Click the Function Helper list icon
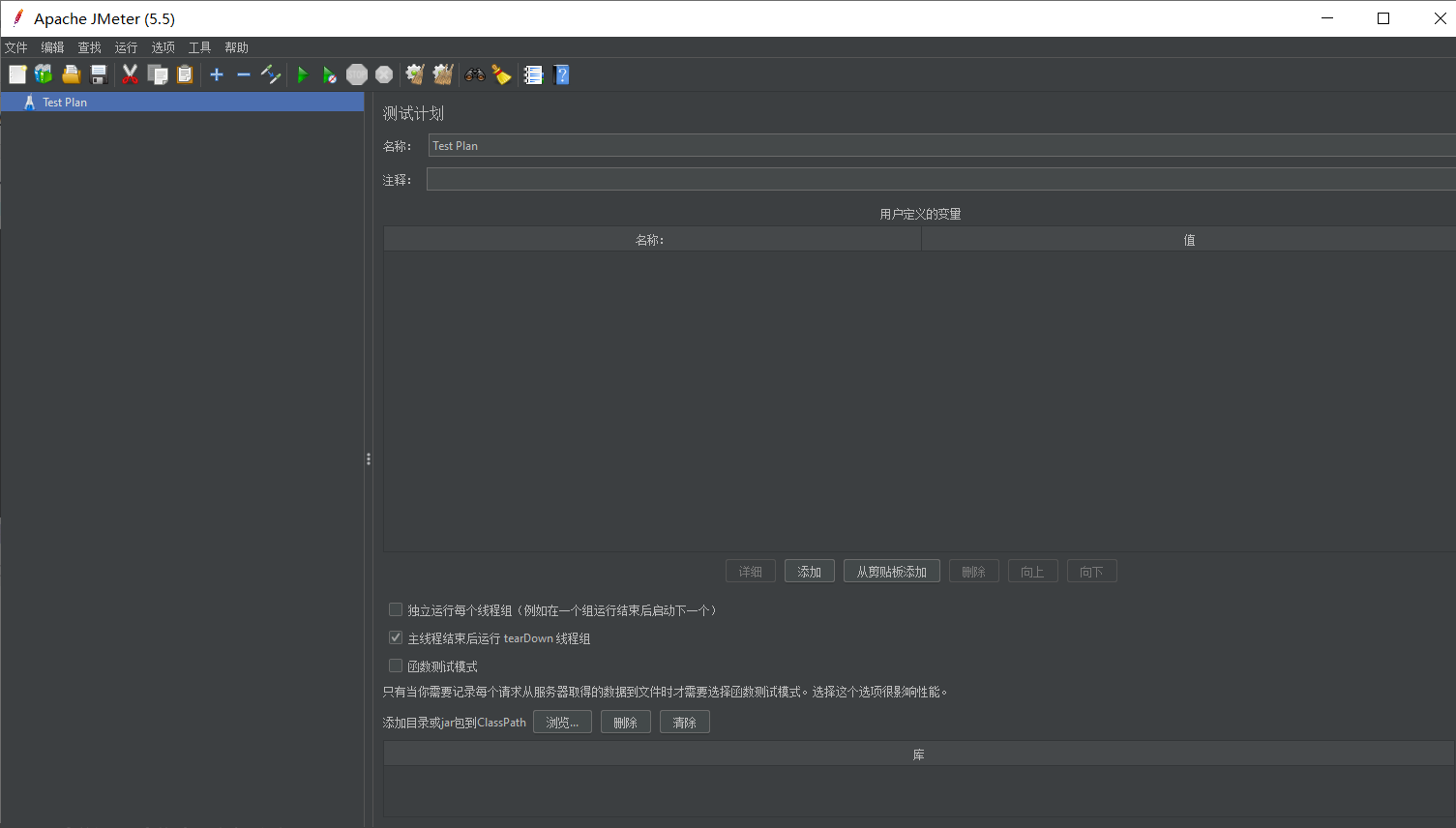Image resolution: width=1456 pixels, height=828 pixels. 533,74
